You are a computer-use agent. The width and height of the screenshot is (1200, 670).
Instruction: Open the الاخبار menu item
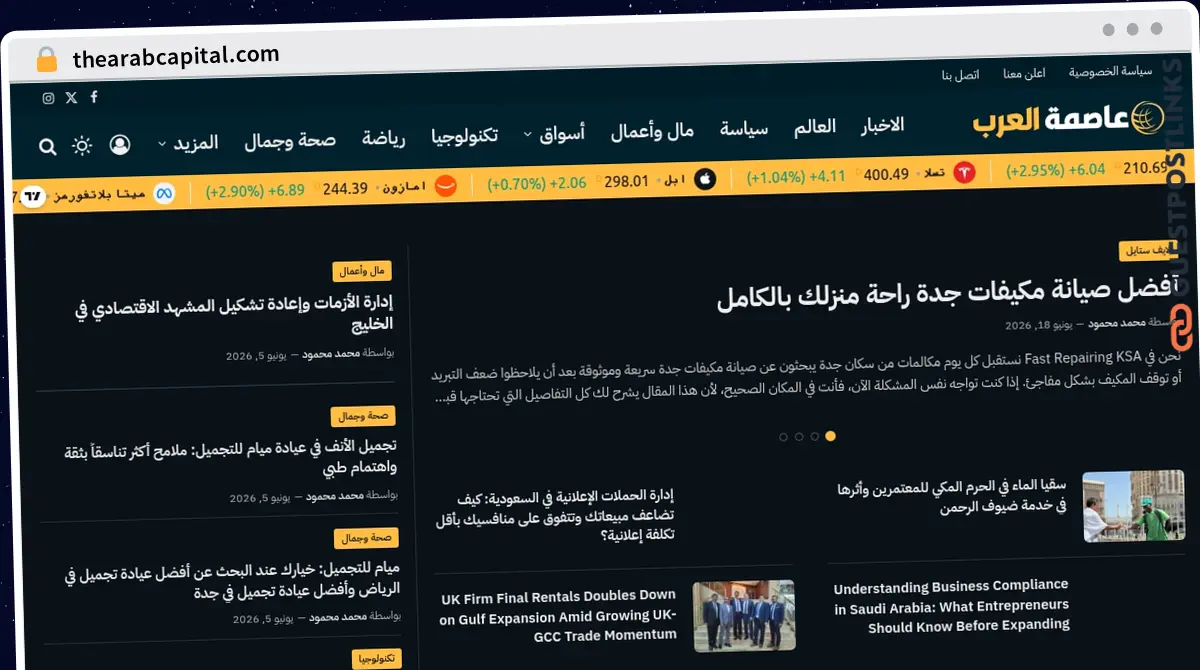pos(883,125)
